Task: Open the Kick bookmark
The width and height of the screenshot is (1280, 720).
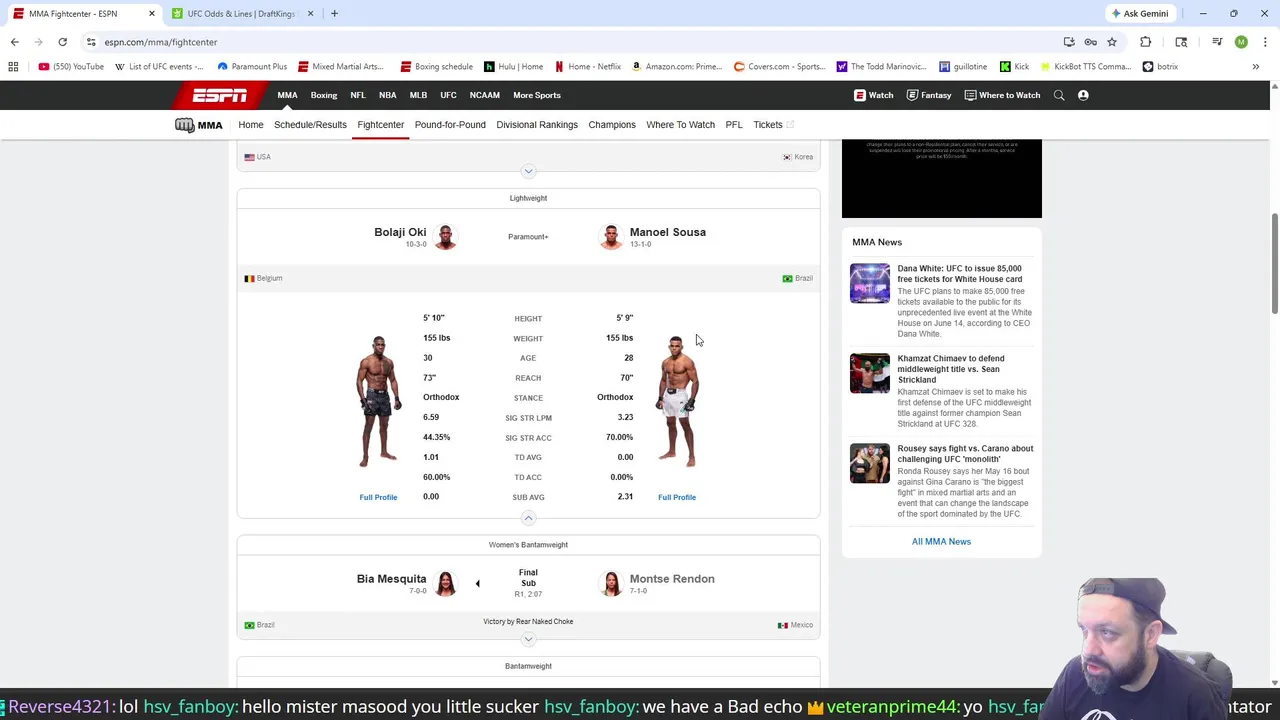Action: [x=1013, y=66]
